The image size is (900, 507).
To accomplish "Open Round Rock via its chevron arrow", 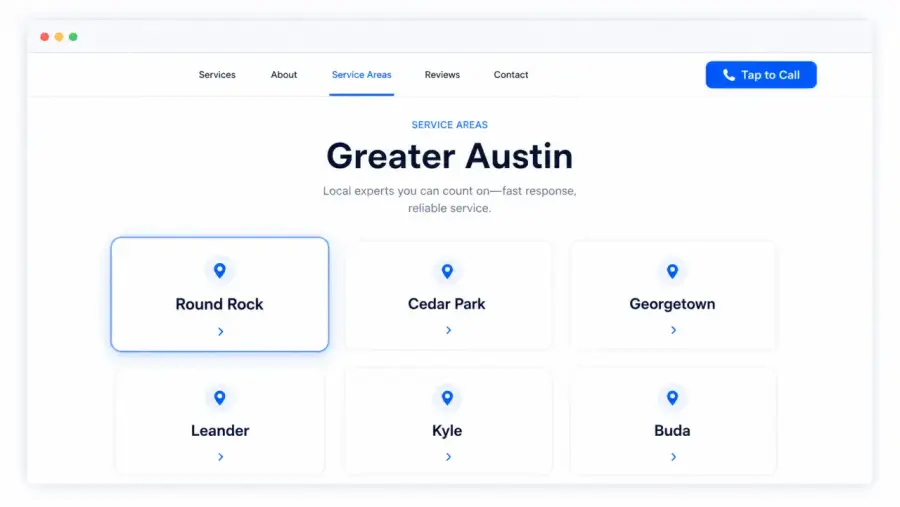I will click(220, 331).
